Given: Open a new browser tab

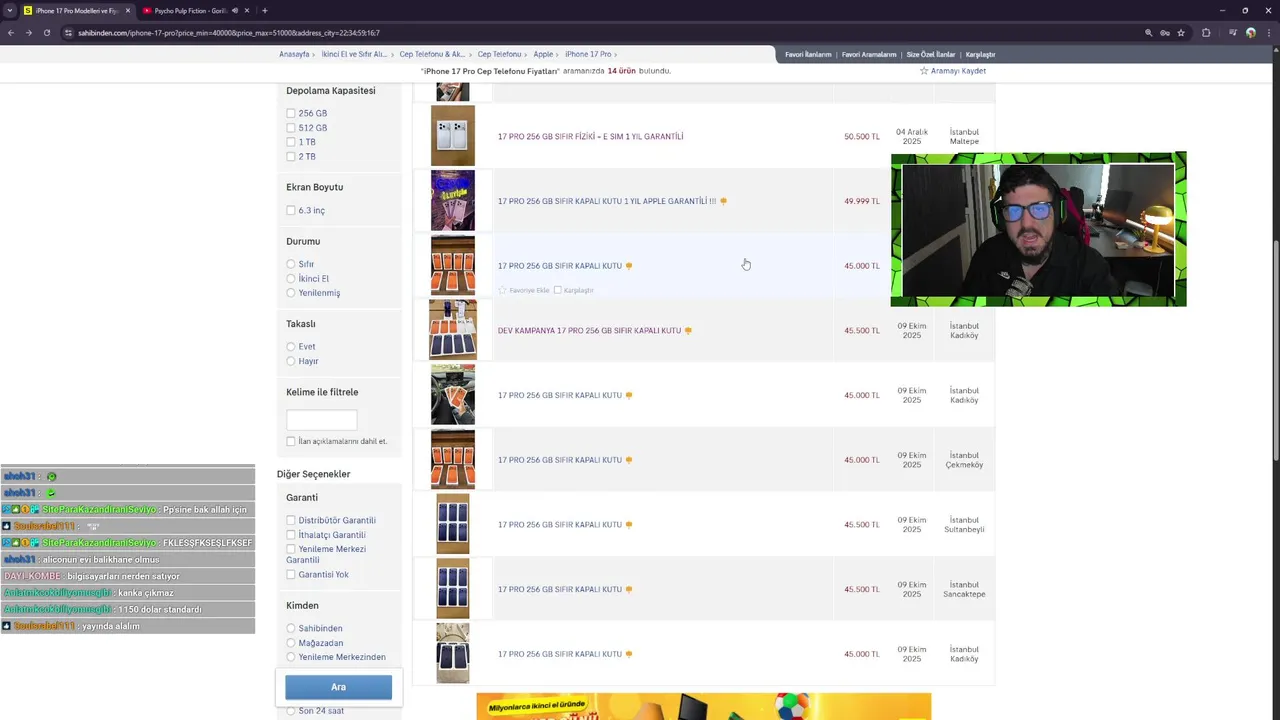Looking at the screenshot, I should tap(264, 11).
